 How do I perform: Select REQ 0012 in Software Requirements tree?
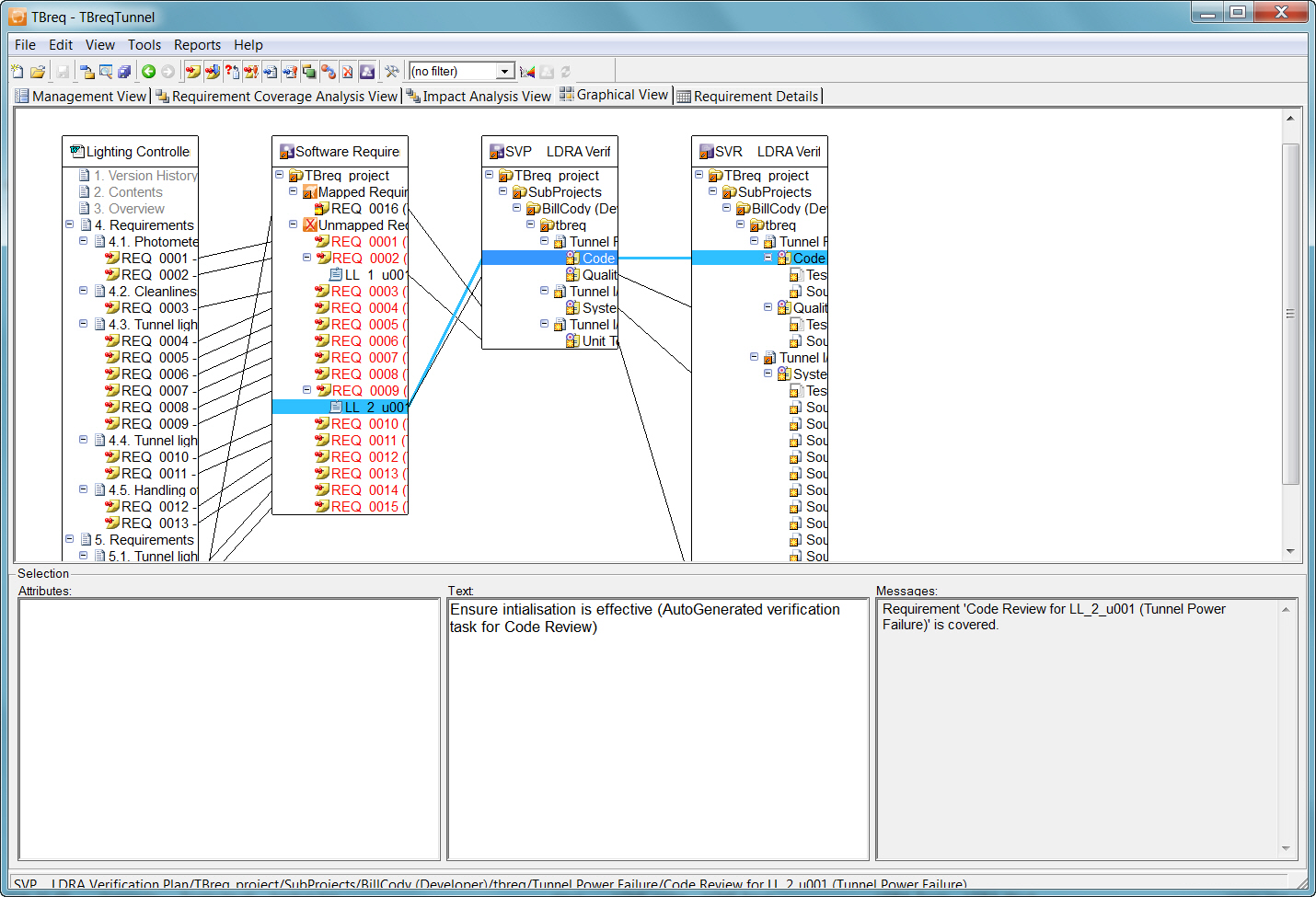tap(364, 457)
